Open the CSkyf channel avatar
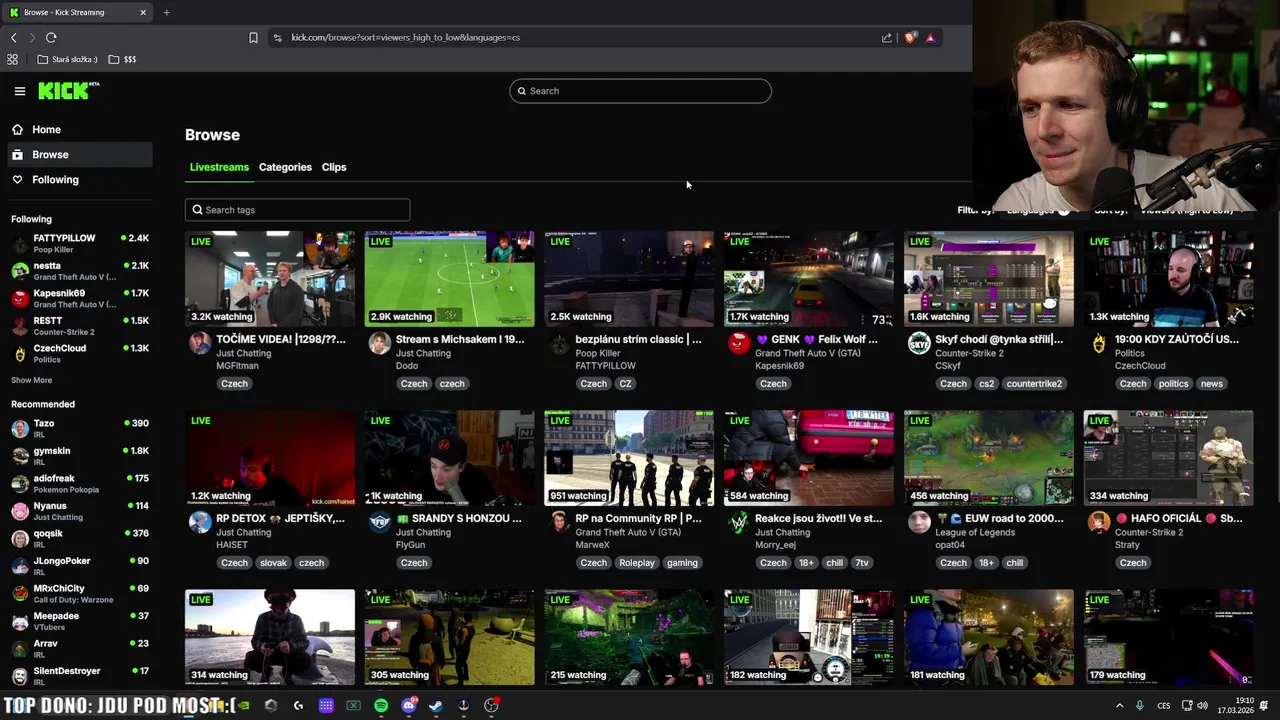 coord(919,344)
